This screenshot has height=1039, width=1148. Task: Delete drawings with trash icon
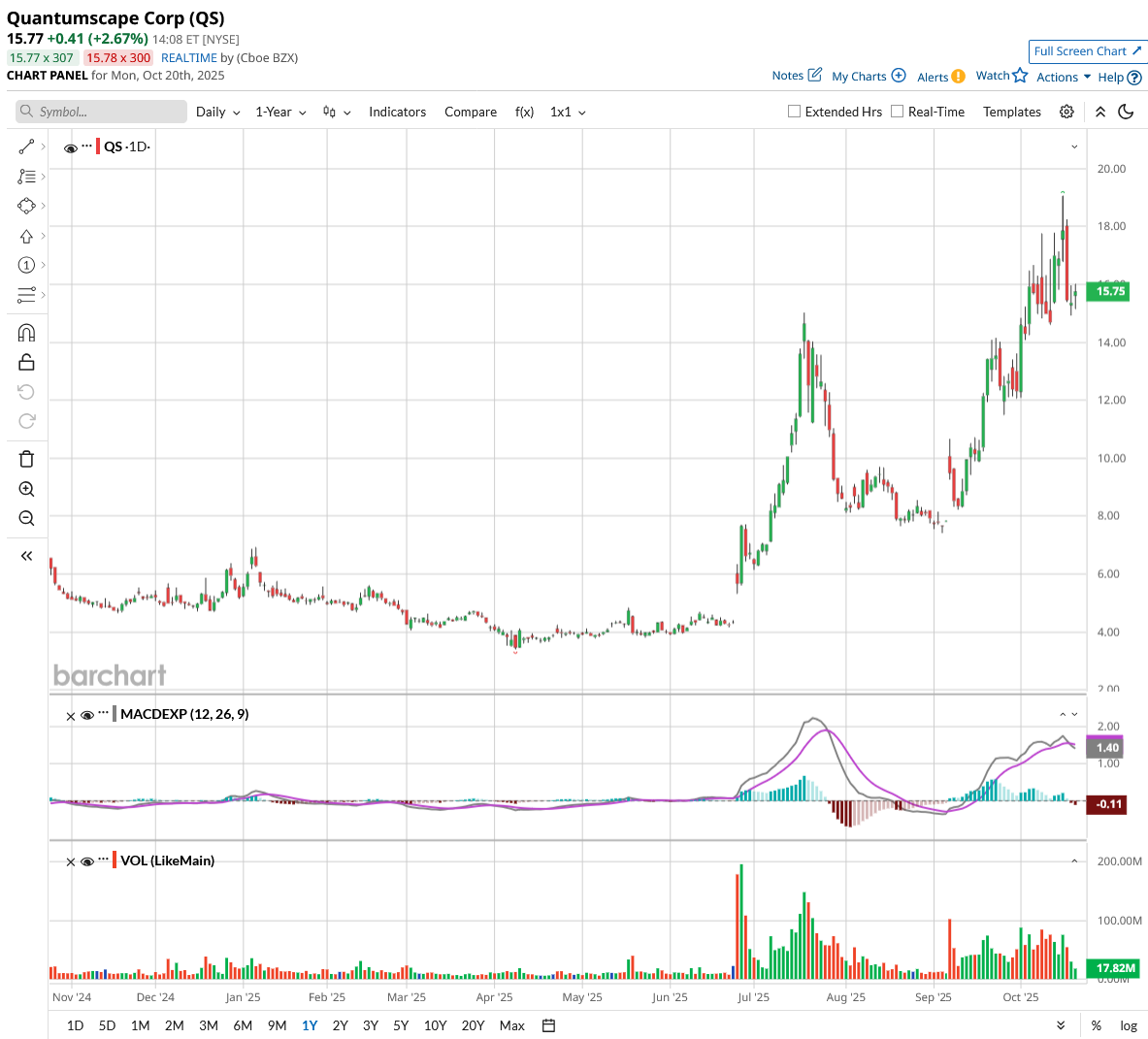coord(26,460)
